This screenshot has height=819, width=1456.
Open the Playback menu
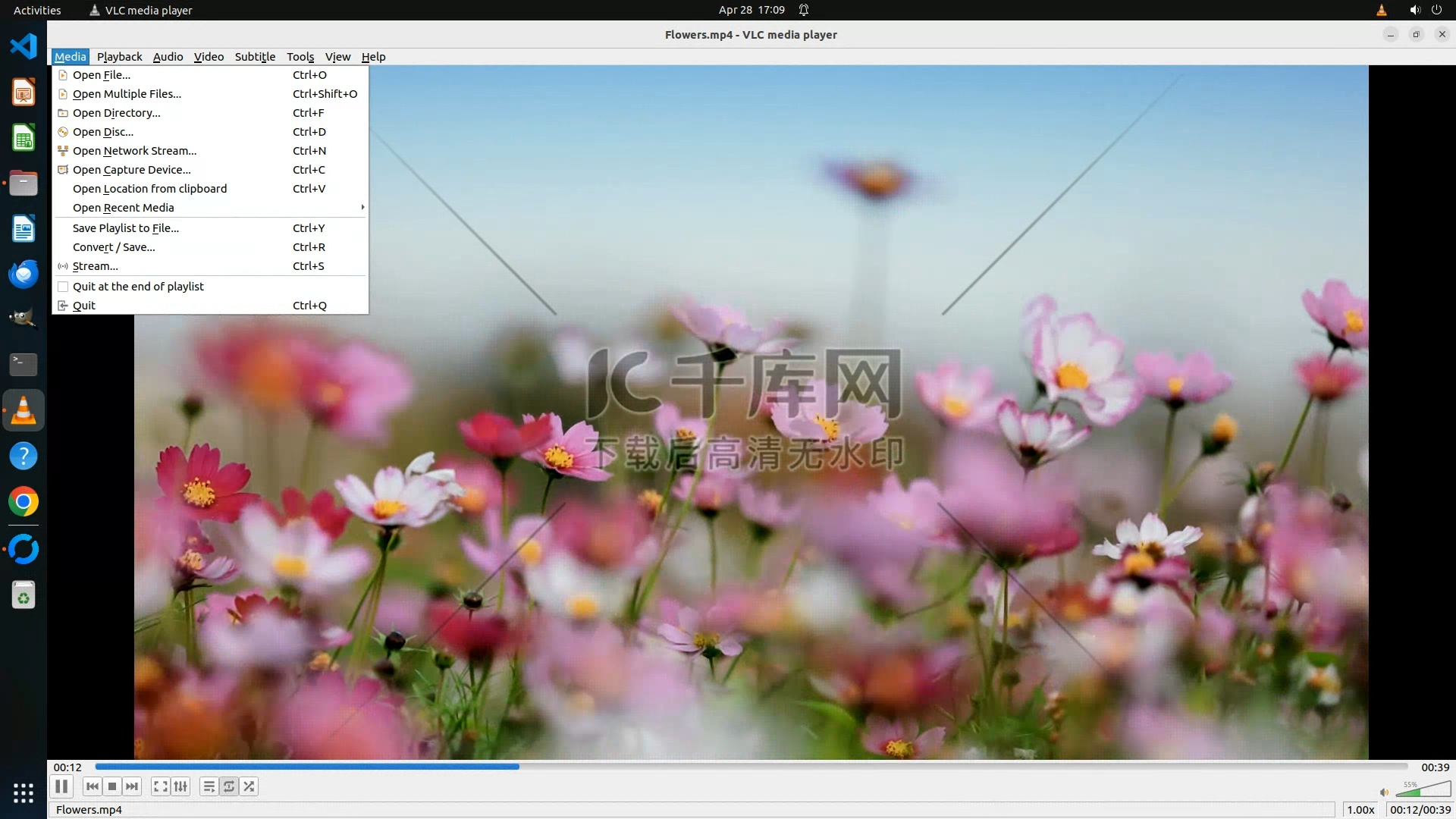[119, 57]
